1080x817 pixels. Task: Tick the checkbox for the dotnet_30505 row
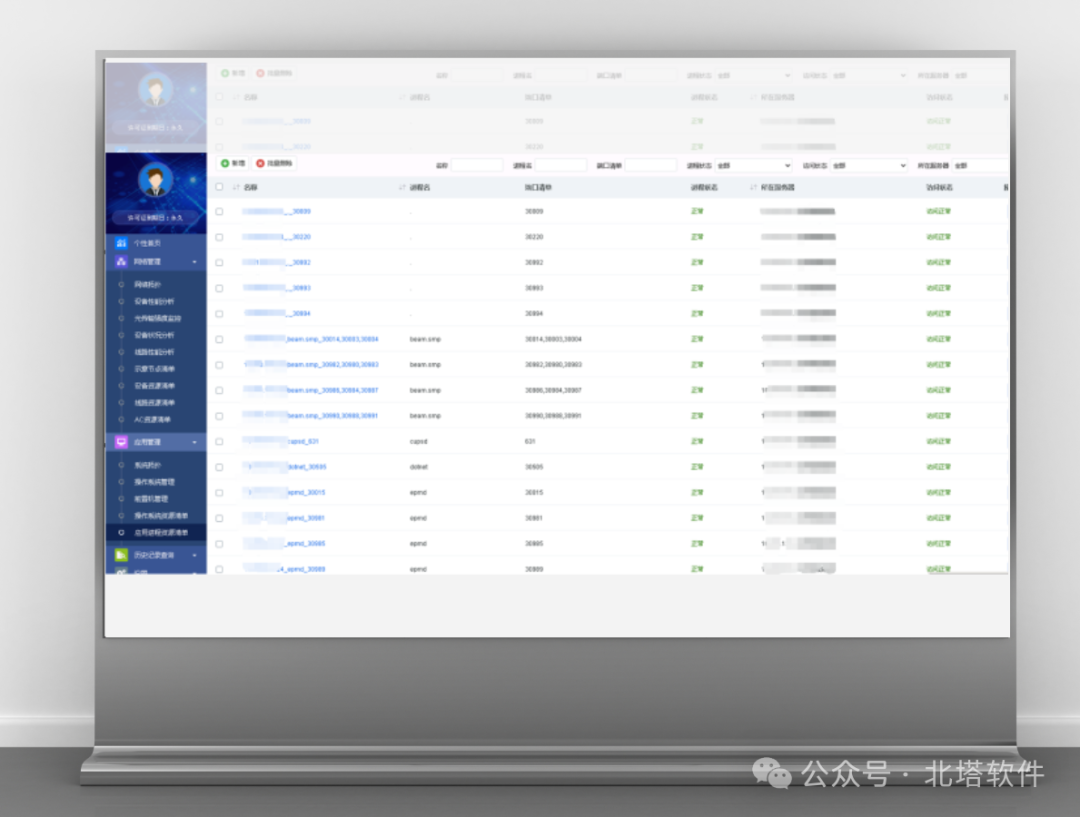219,467
